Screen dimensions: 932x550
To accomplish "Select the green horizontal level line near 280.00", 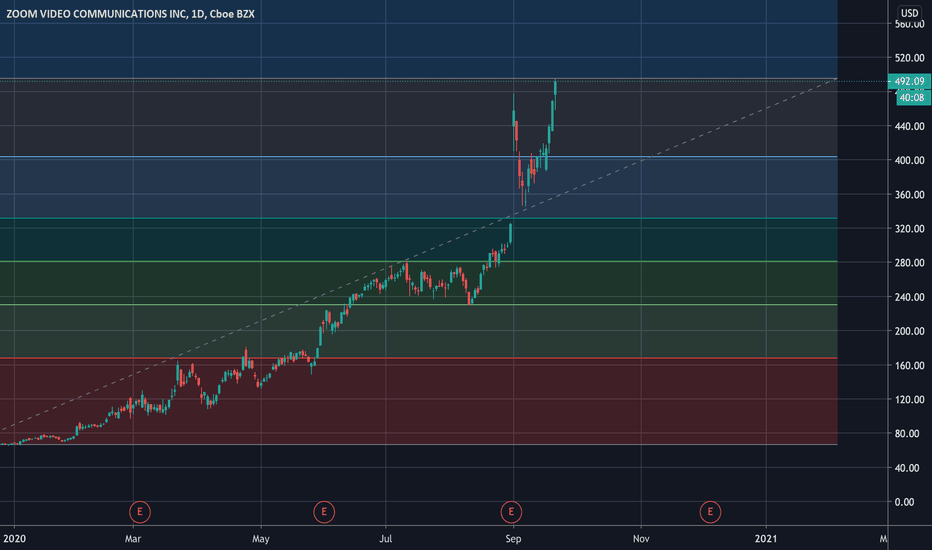I will click(418, 262).
